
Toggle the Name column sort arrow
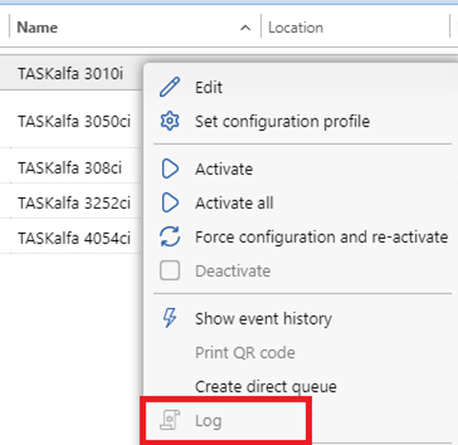(x=245, y=28)
